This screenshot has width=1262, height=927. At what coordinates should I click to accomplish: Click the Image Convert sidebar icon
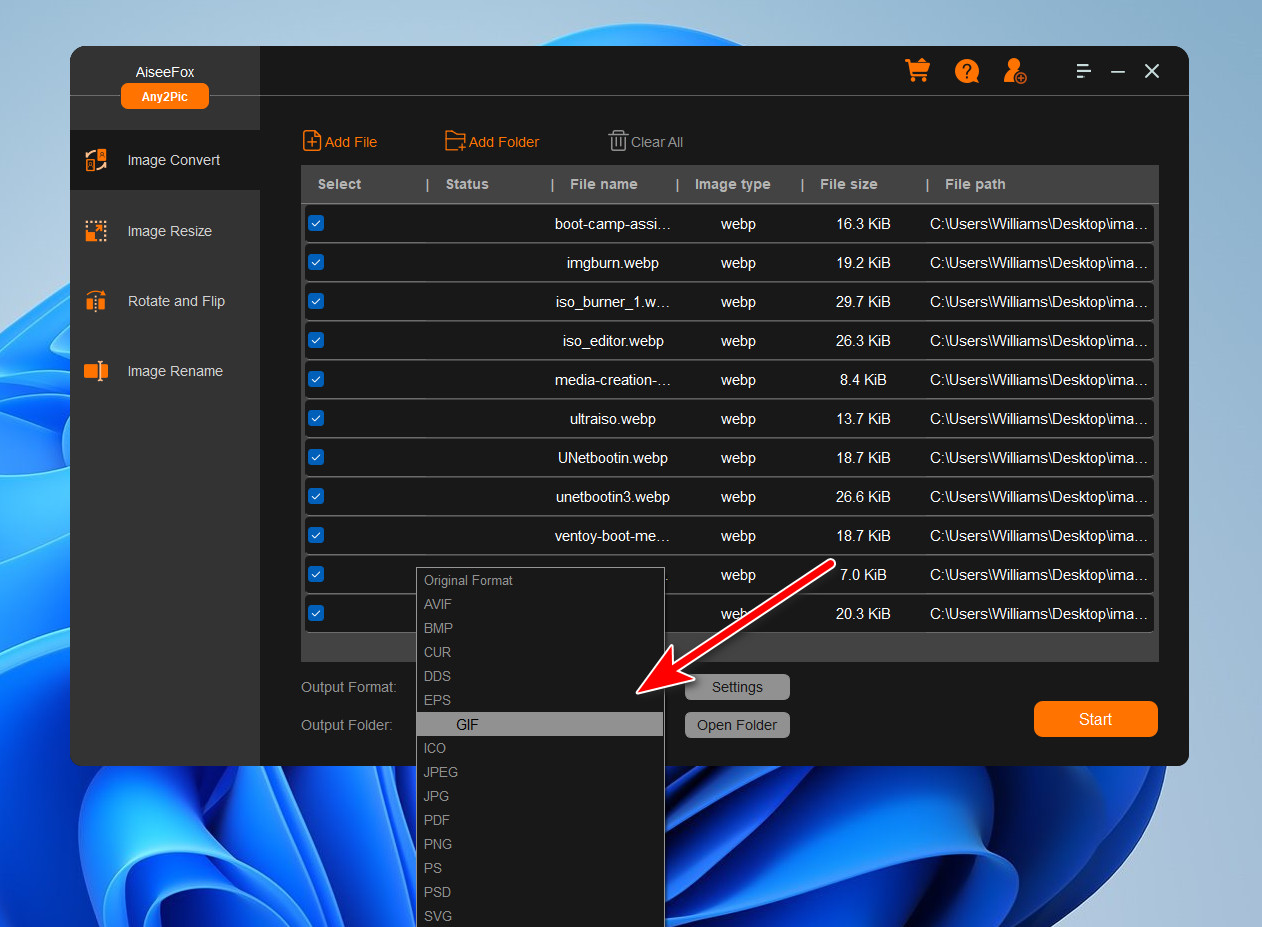coord(96,160)
